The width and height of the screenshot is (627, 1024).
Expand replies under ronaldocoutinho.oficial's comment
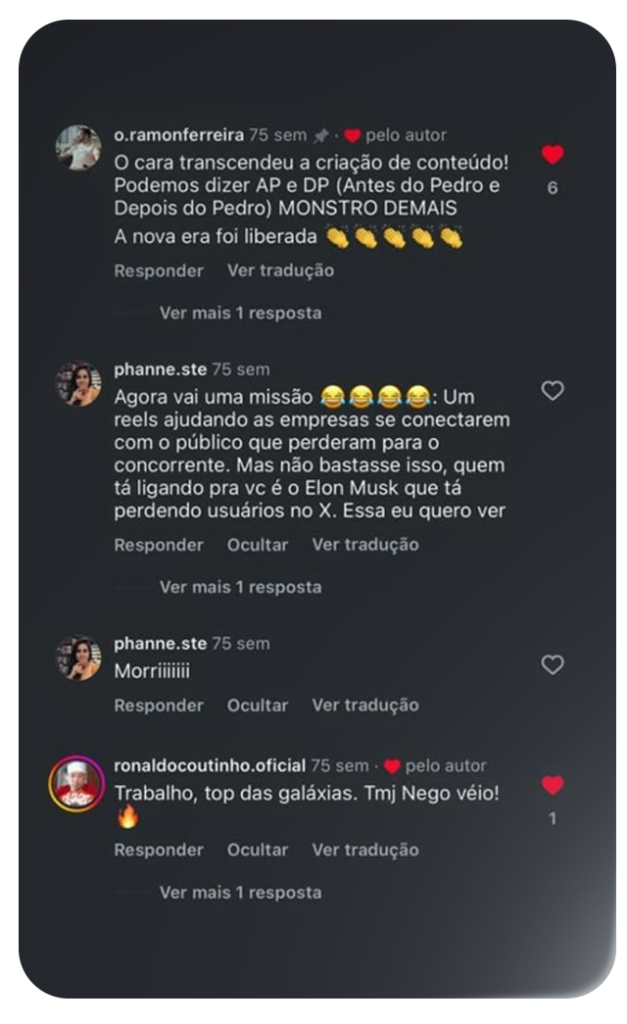[x=240, y=892]
